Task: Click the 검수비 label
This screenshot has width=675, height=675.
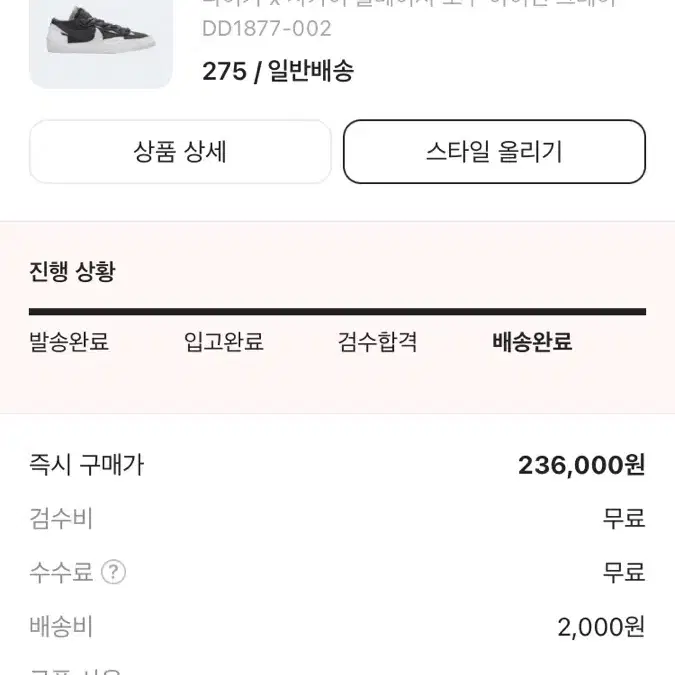Action: 61,518
